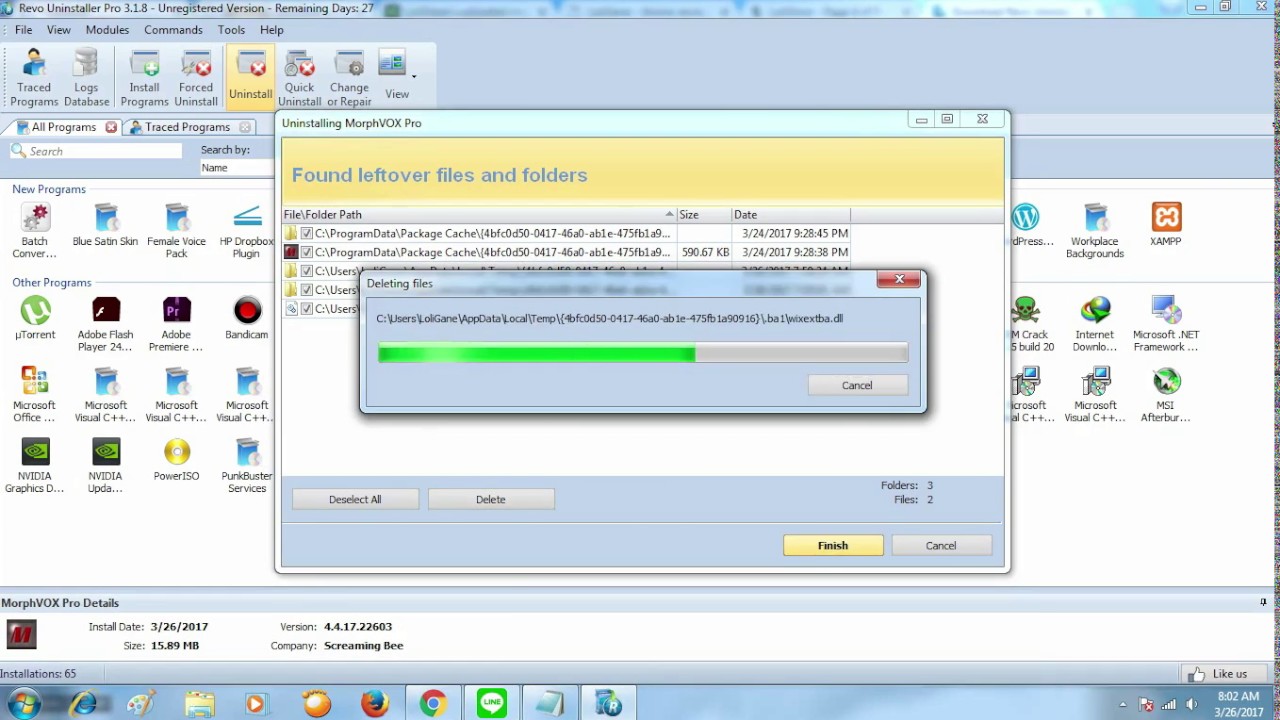Select the Microsoft Office program icon
Image resolution: width=1280 pixels, height=720 pixels.
[34, 395]
